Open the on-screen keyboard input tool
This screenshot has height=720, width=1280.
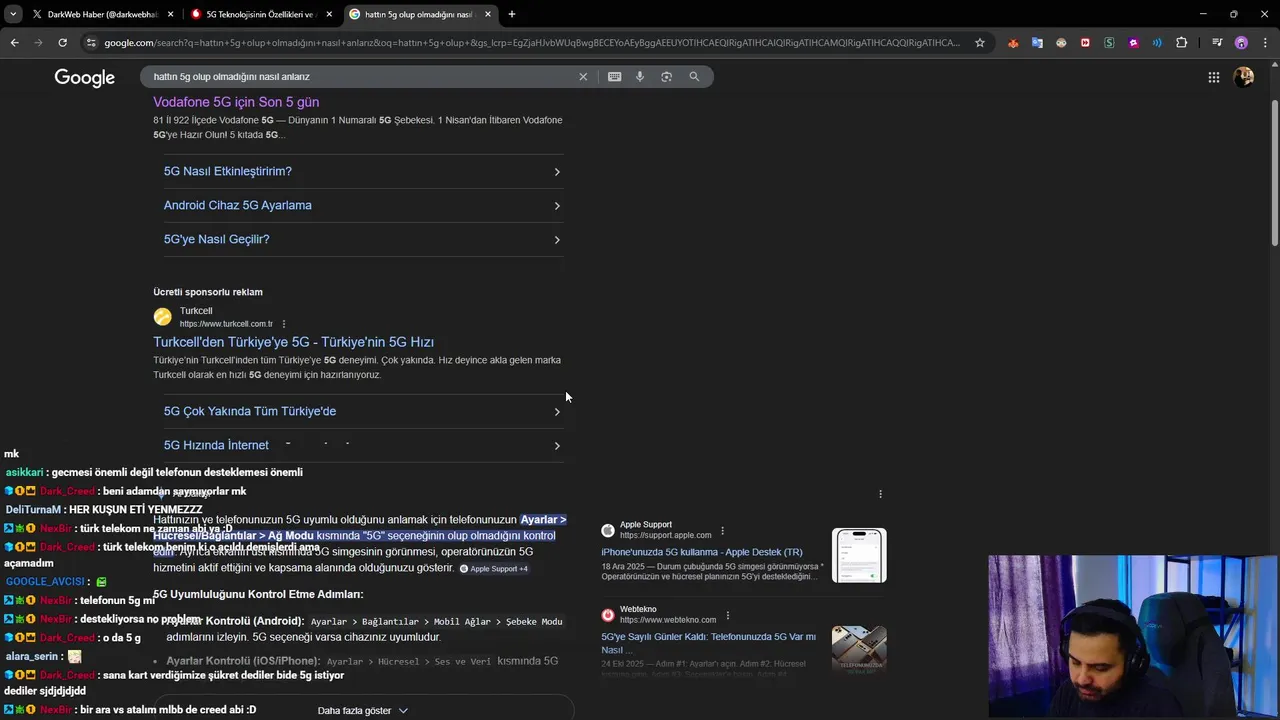tap(614, 76)
